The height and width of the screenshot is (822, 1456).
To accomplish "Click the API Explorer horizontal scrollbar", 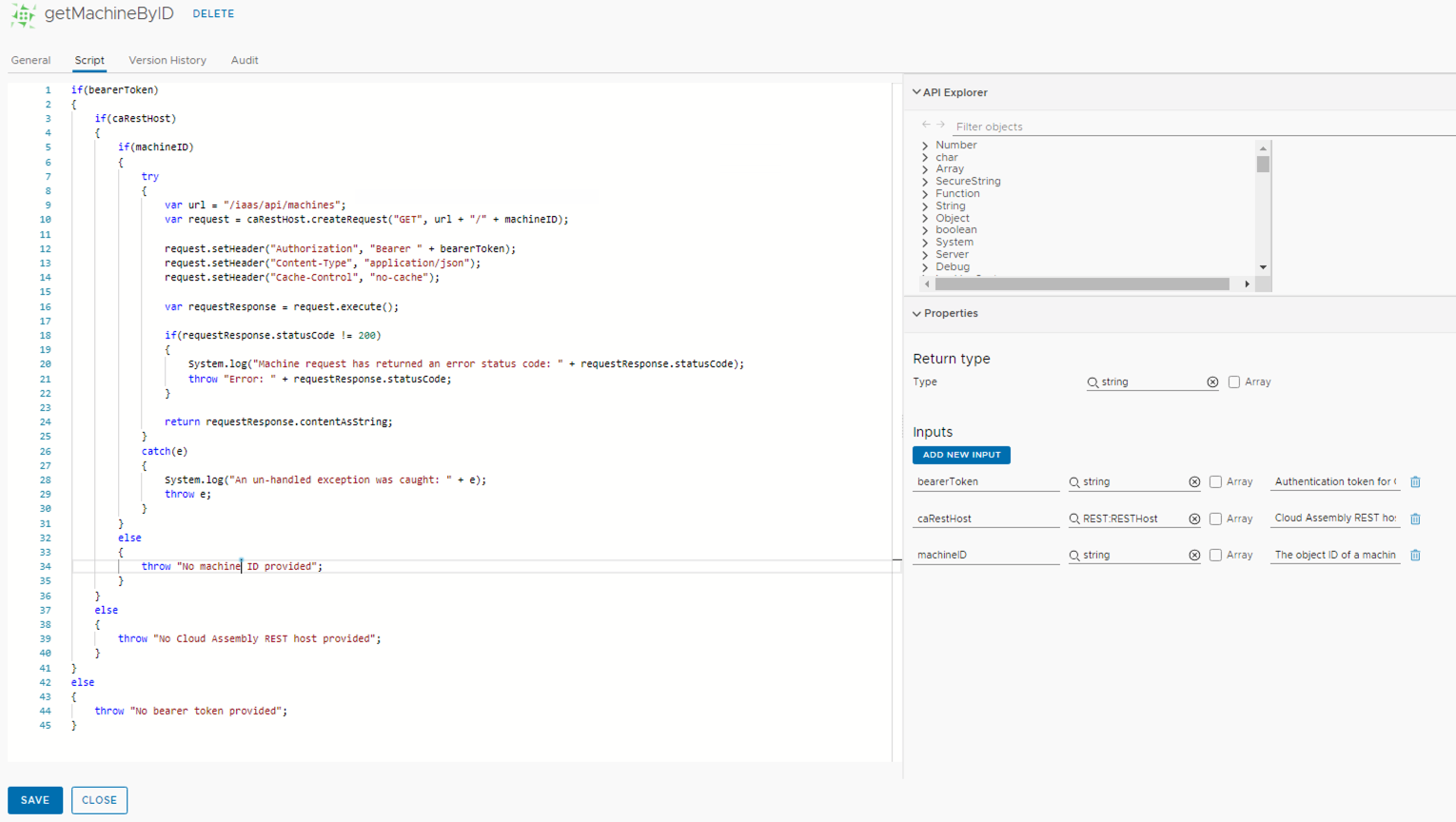I will pyautogui.click(x=1082, y=284).
